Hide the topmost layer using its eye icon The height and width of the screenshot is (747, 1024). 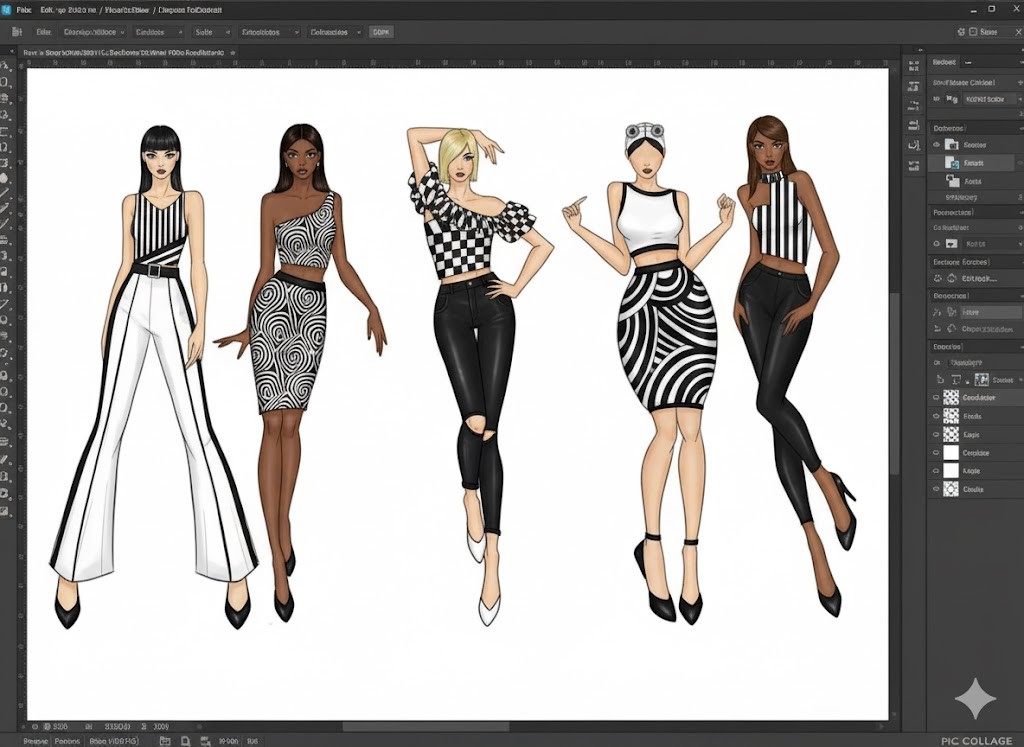(x=936, y=397)
